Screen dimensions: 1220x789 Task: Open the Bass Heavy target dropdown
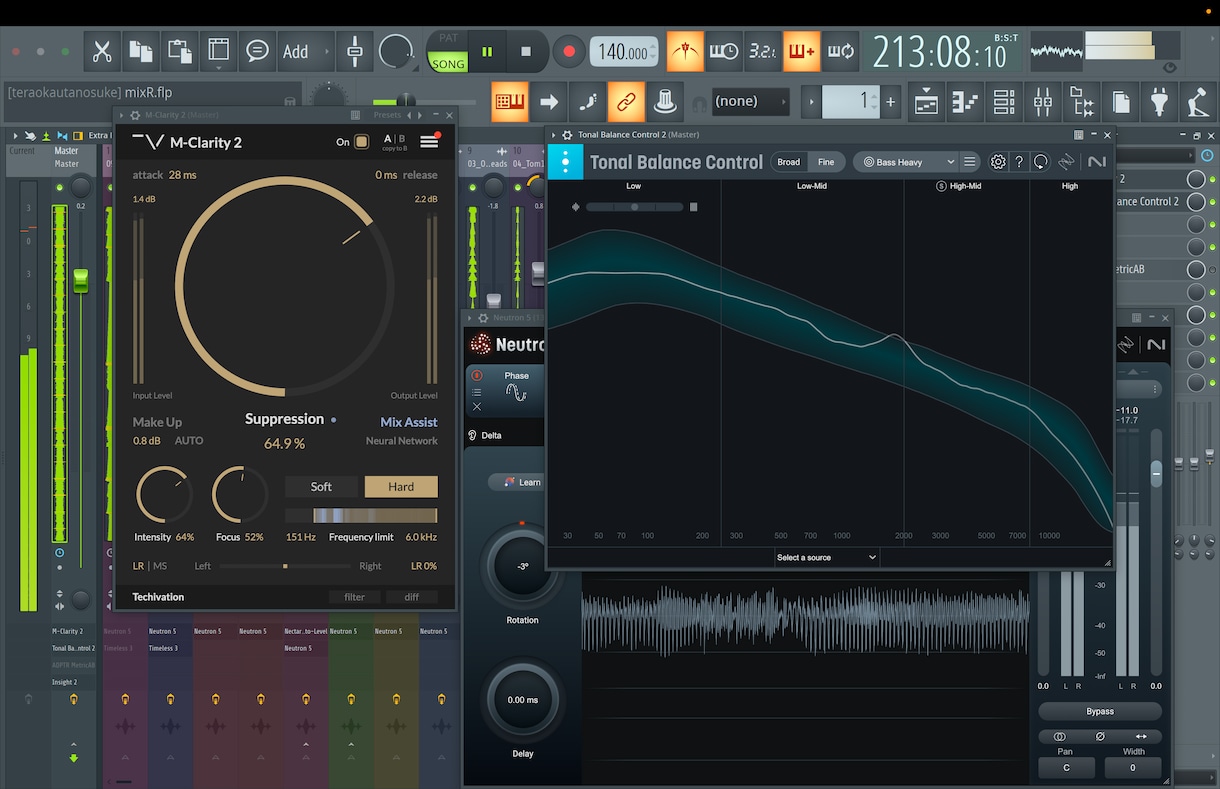click(908, 162)
